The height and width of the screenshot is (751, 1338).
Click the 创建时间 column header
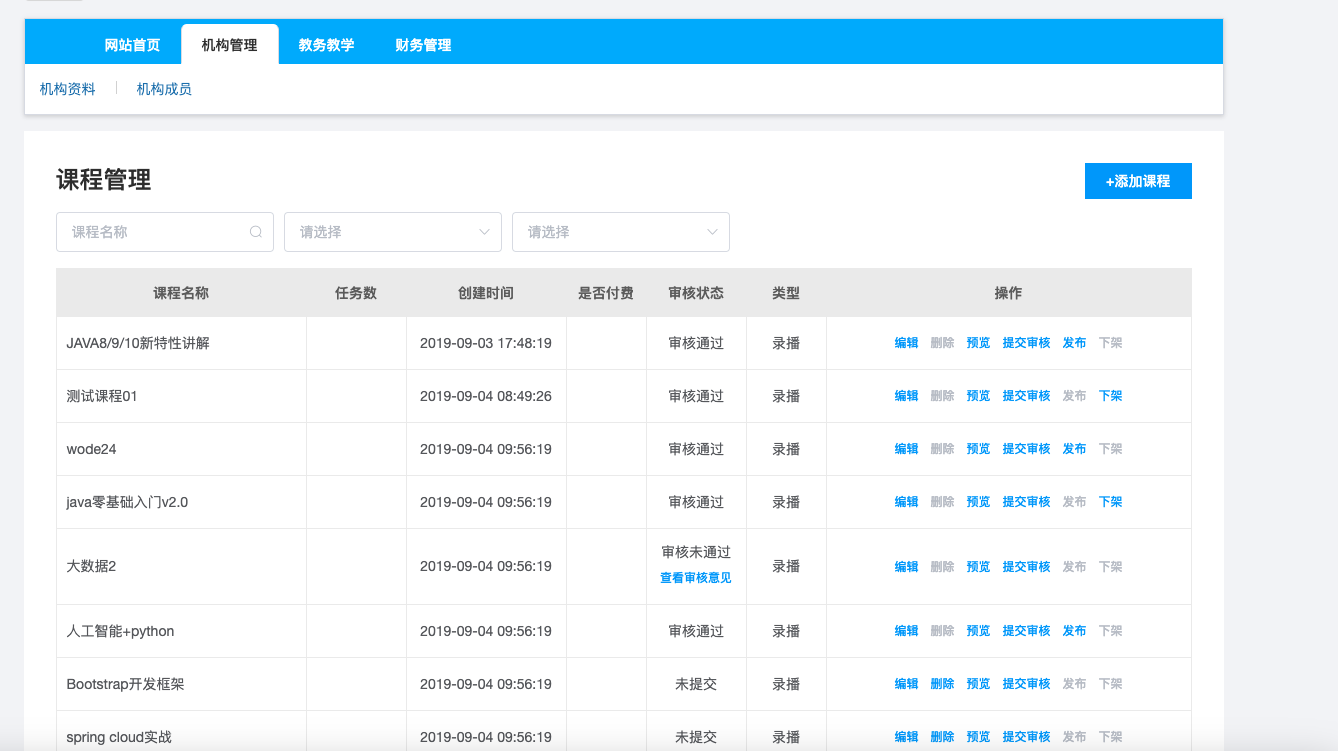coord(486,293)
